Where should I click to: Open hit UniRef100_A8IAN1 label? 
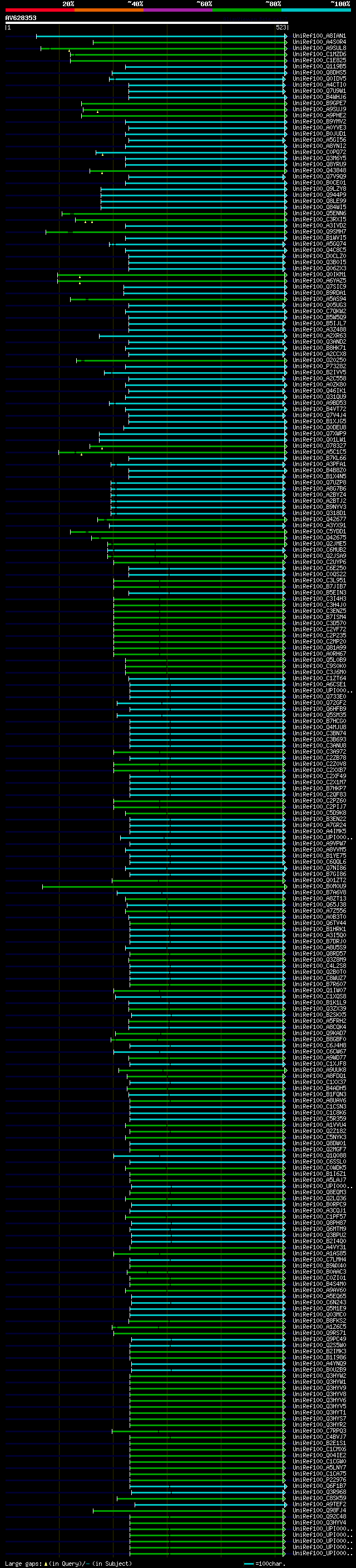pyautogui.click(x=319, y=37)
